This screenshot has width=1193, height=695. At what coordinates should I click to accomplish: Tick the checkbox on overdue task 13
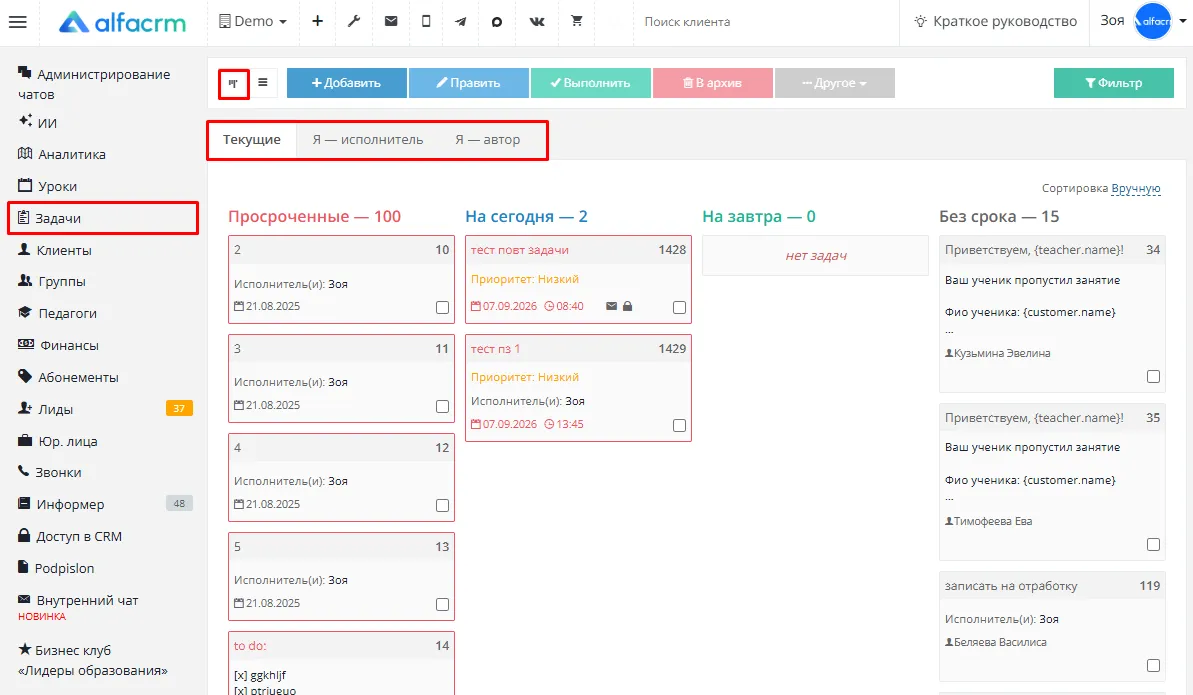click(x=442, y=604)
